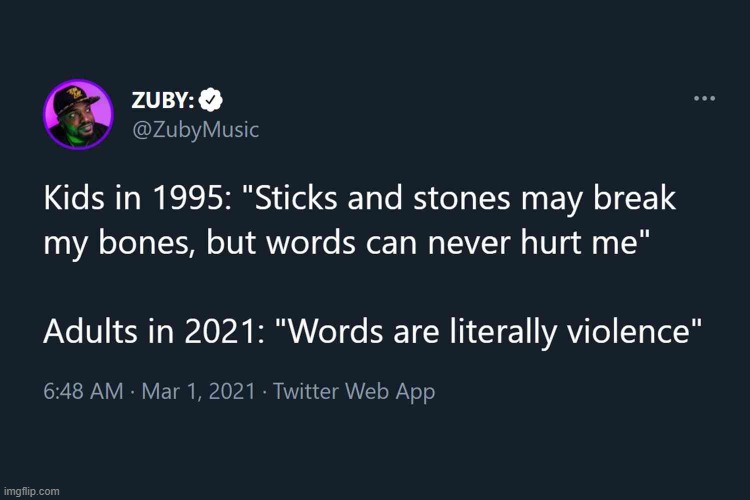750x500 pixels.
Task: Open the three-dot More options menu
Action: (705, 99)
